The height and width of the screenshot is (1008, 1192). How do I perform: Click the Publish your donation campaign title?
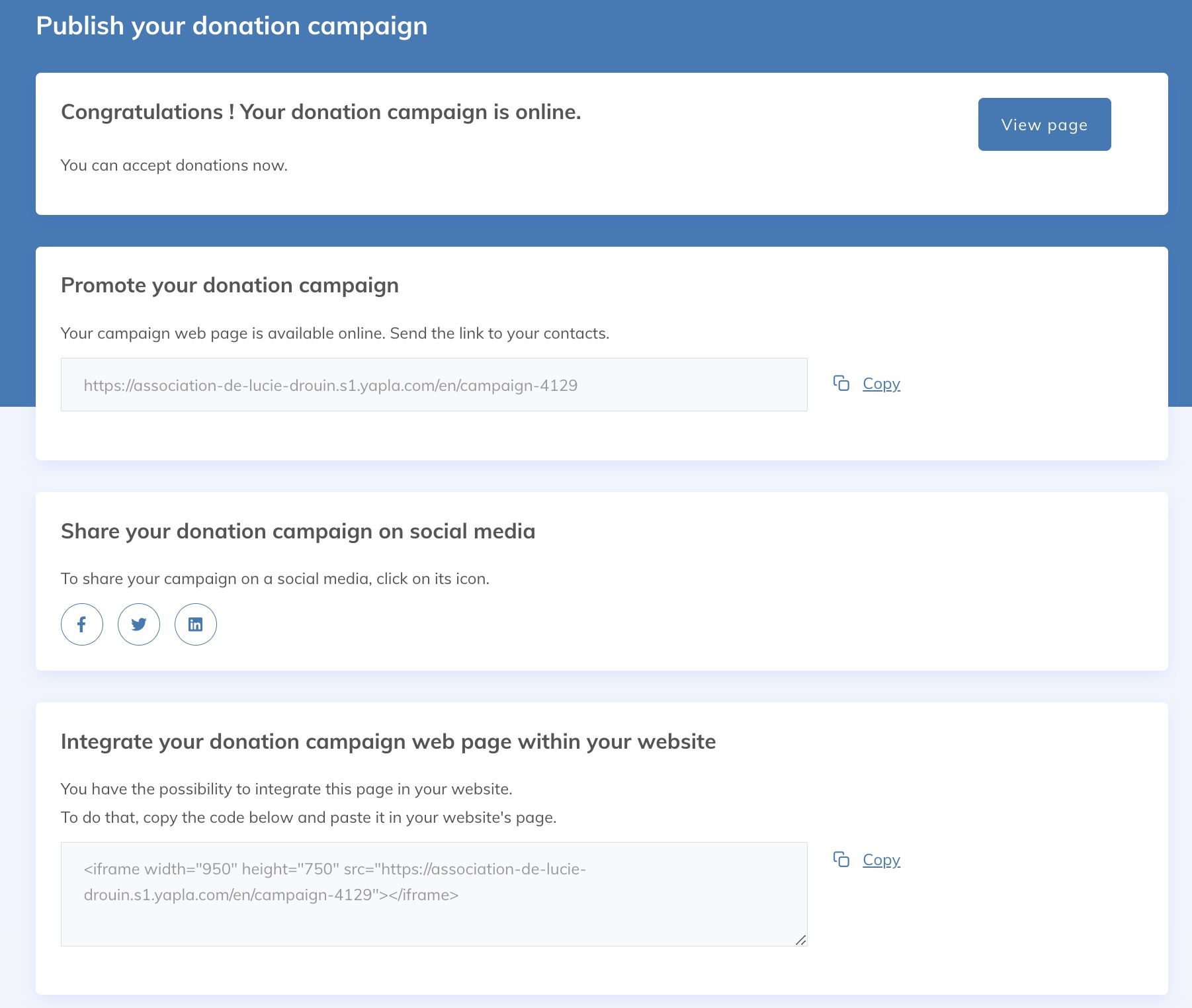232,26
